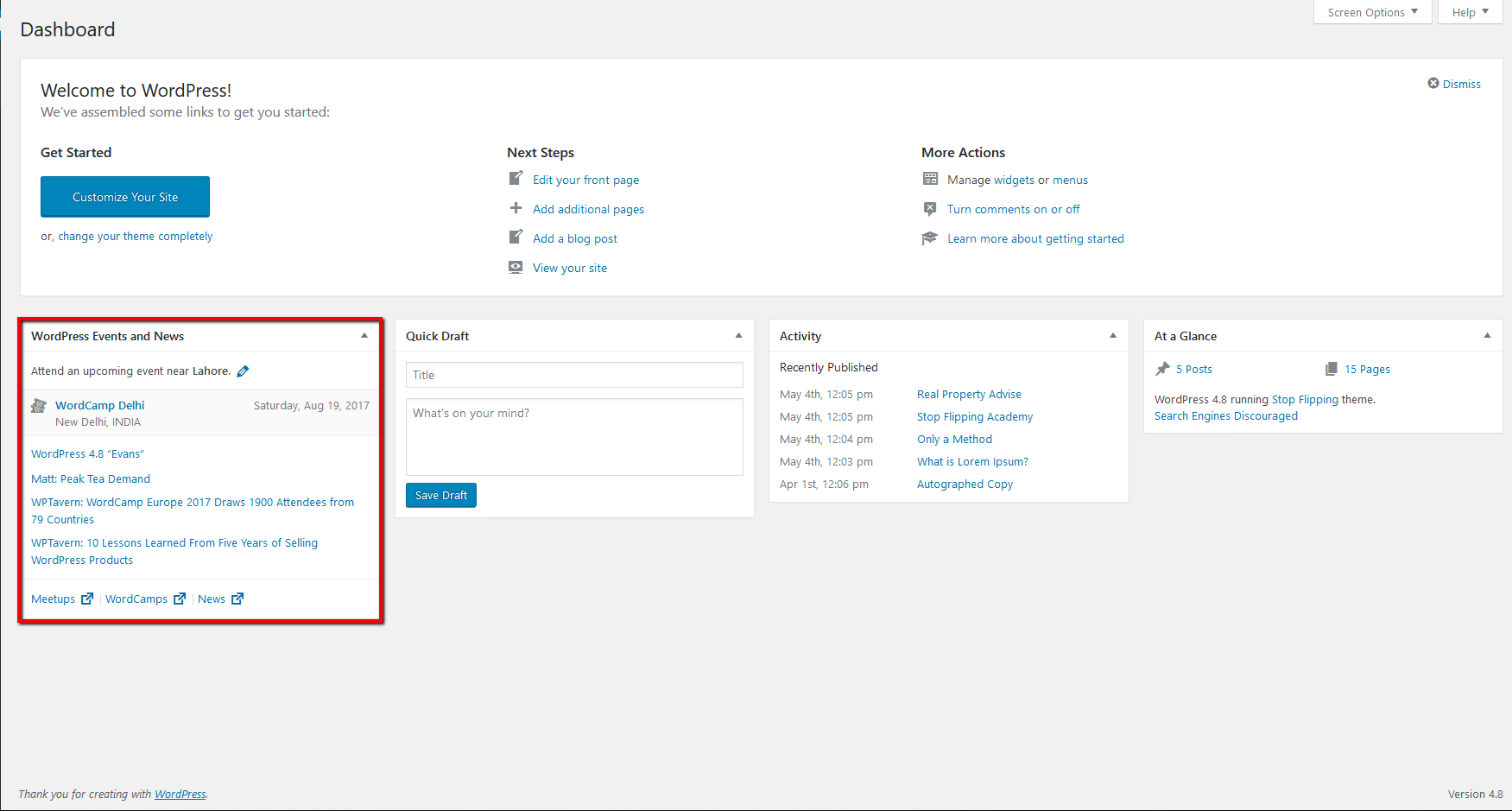Open the Help dropdown tab
Viewport: 1512px width, 811px height.
click(x=1470, y=12)
